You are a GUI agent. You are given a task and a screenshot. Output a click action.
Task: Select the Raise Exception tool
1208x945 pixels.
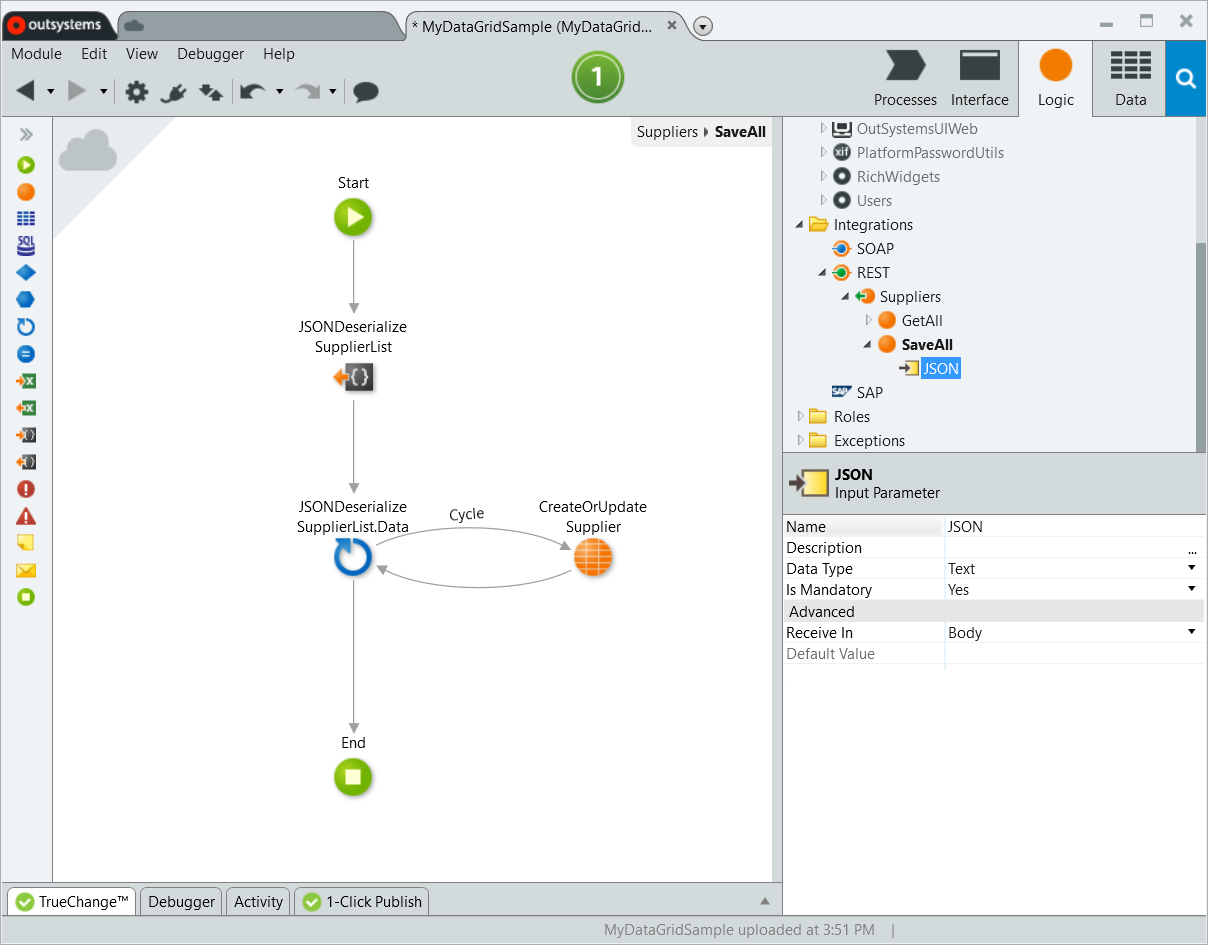pos(26,489)
